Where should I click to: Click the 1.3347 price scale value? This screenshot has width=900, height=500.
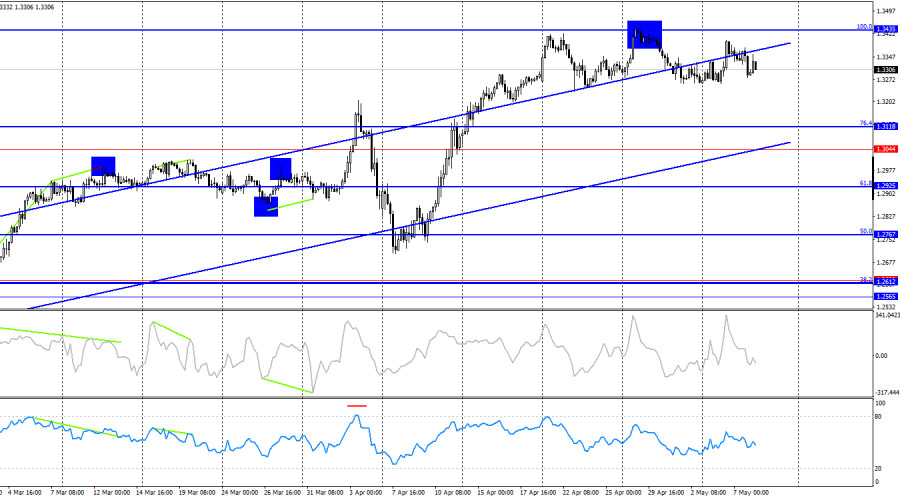pos(886,57)
